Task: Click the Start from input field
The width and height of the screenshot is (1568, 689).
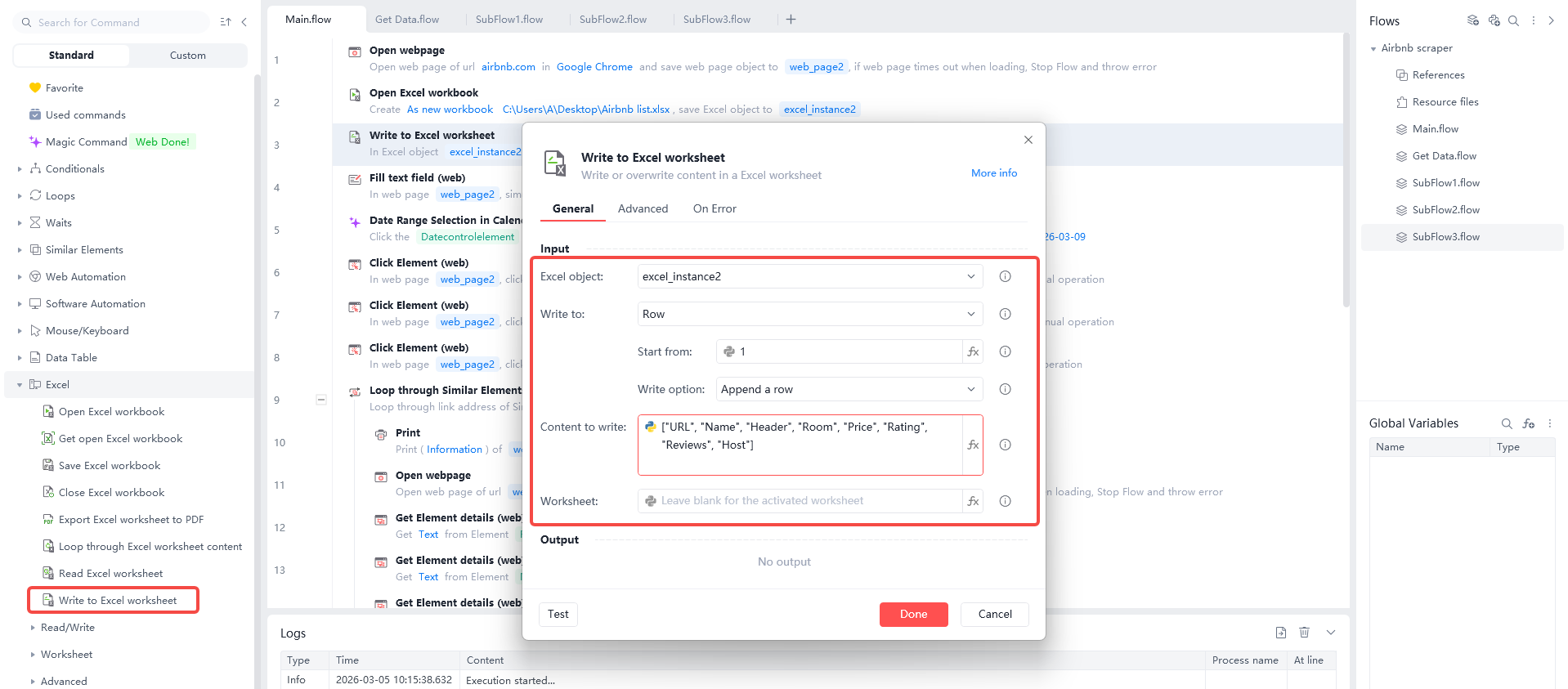Action: click(x=839, y=351)
